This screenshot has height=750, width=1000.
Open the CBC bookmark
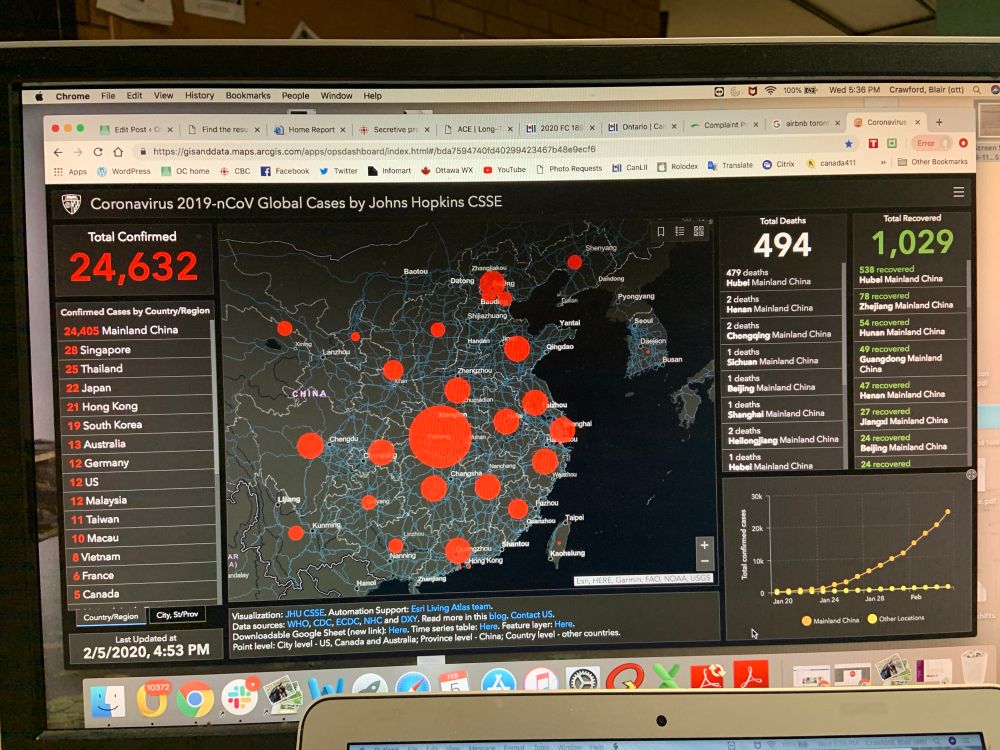pos(235,171)
